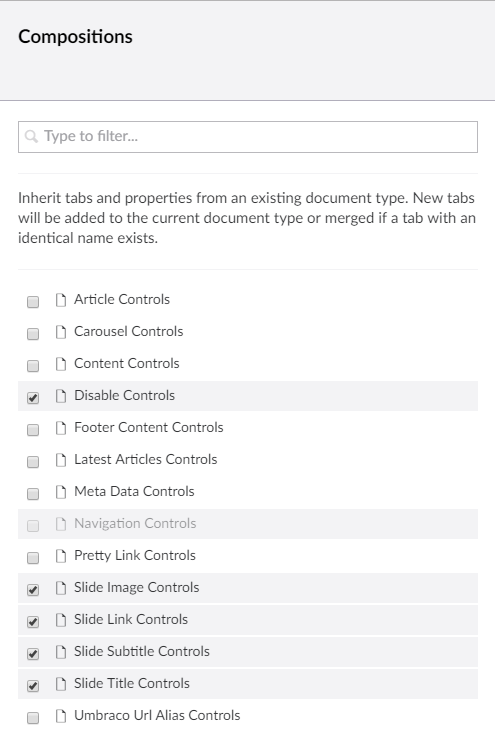Image resolution: width=495 pixels, height=741 pixels.
Task: Select the Latest Articles Controls label
Action: [x=146, y=459]
